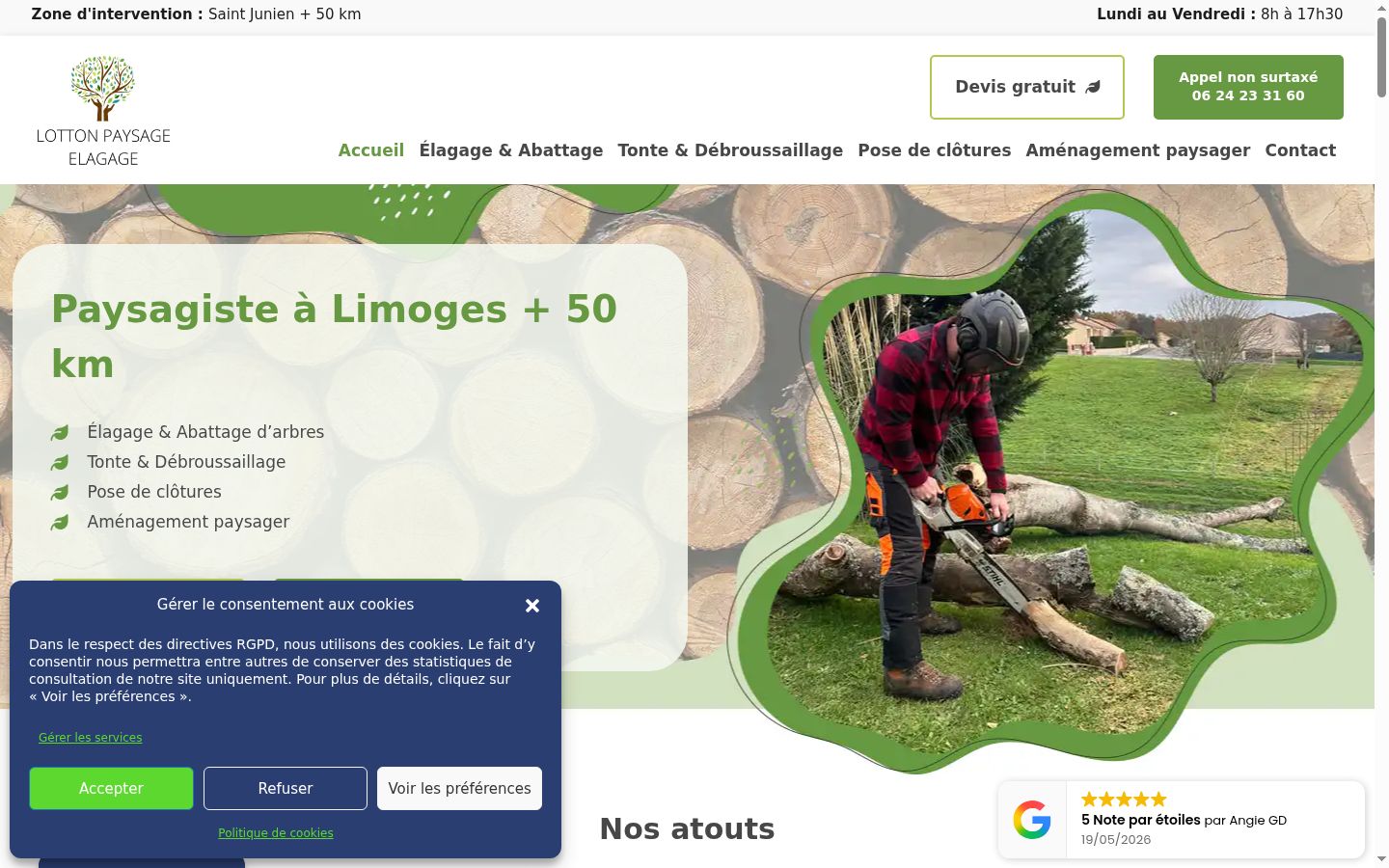Image resolution: width=1389 pixels, height=868 pixels.
Task: Click the chainsaw worker hero photo
Action: point(1051,482)
